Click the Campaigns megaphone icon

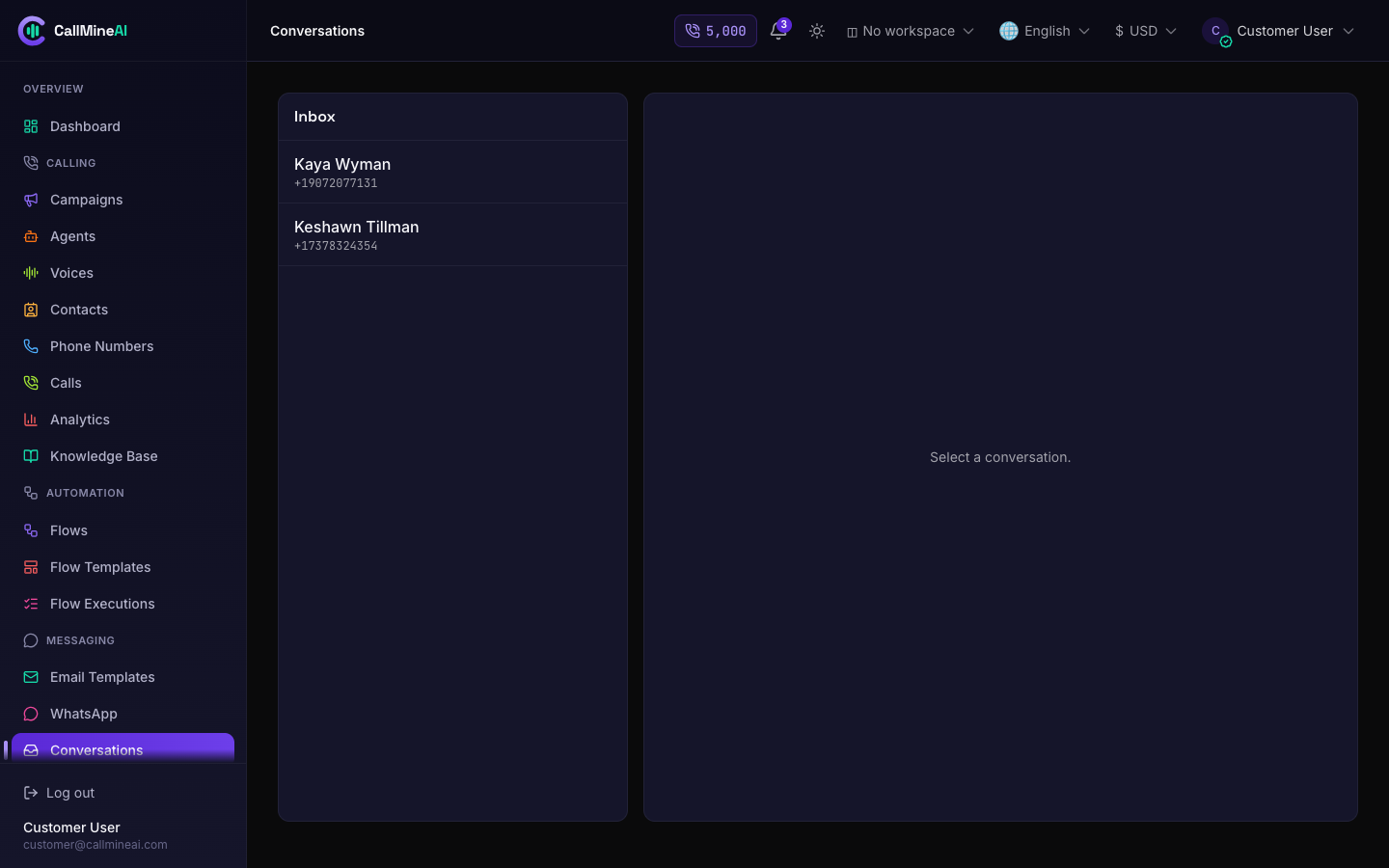(x=31, y=200)
